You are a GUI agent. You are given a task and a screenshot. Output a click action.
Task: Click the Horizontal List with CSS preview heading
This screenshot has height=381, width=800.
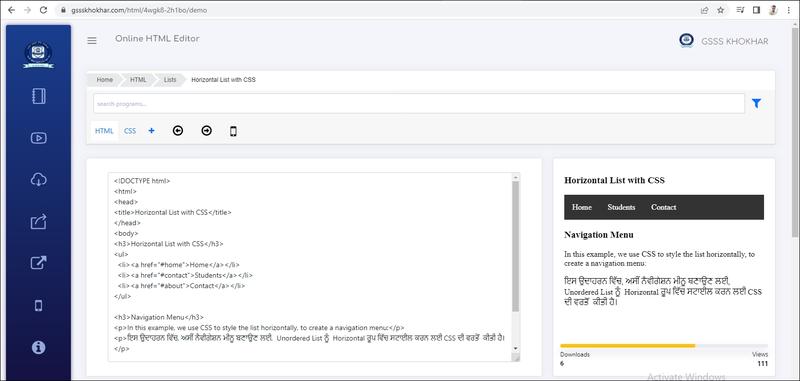click(614, 180)
